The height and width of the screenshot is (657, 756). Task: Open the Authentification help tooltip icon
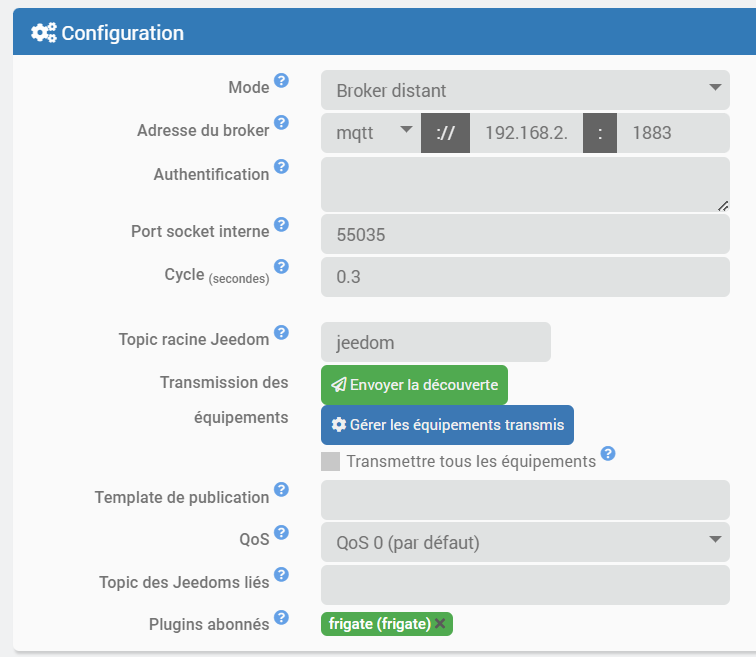coord(282,167)
